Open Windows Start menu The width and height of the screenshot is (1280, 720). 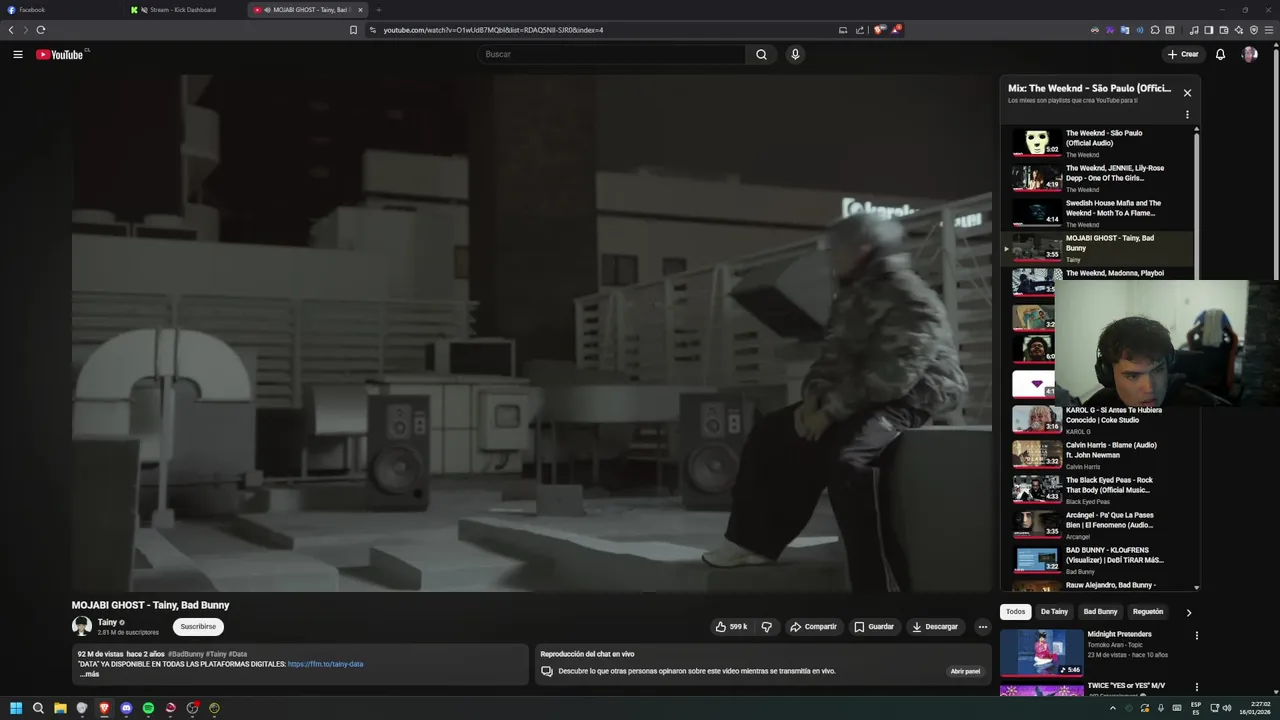tap(16, 708)
